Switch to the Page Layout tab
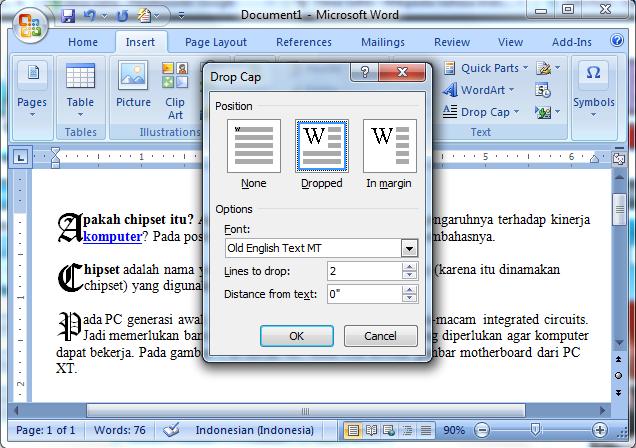The height and width of the screenshot is (448, 636). tap(216, 42)
